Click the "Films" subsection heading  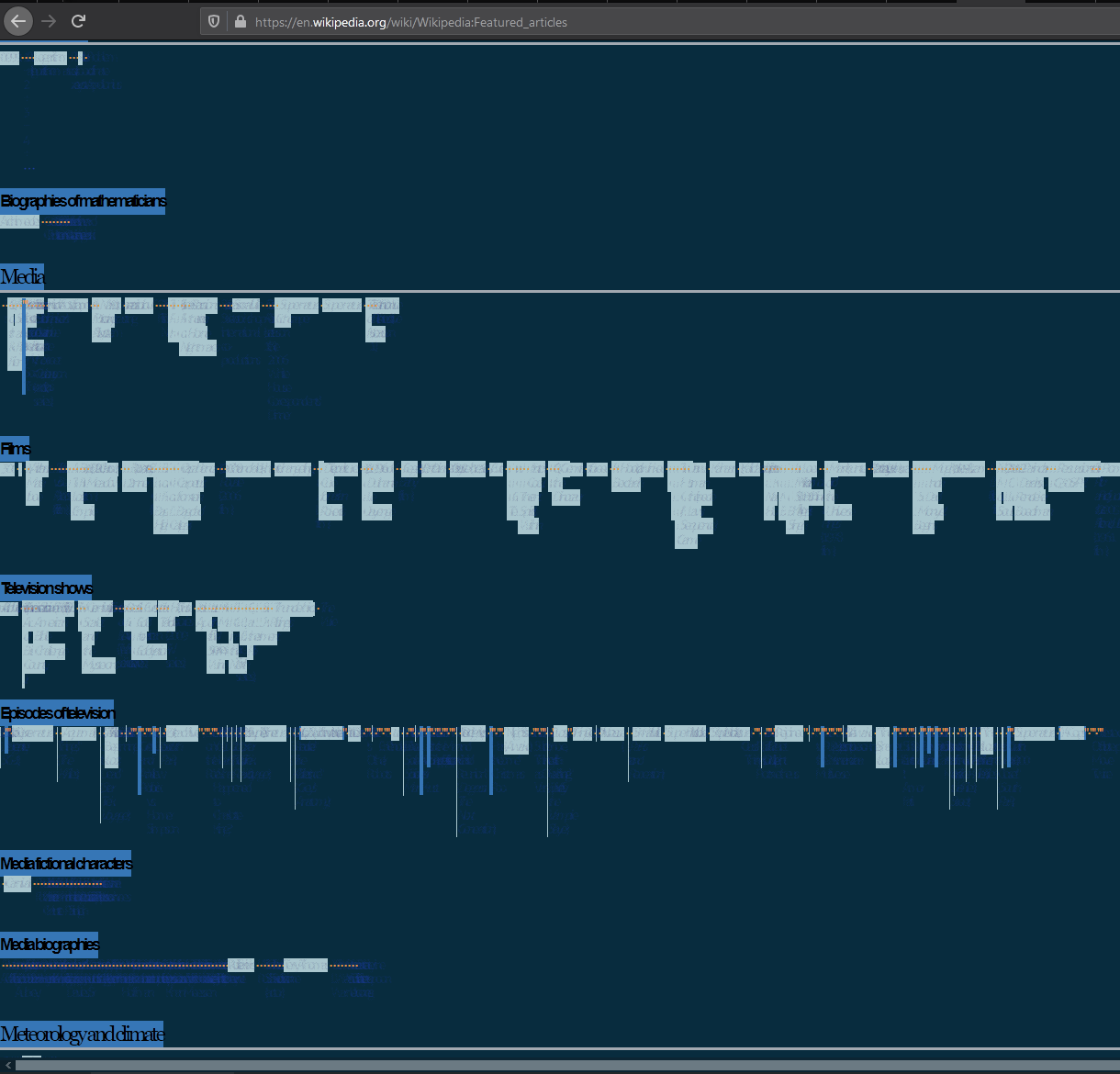[x=15, y=449]
